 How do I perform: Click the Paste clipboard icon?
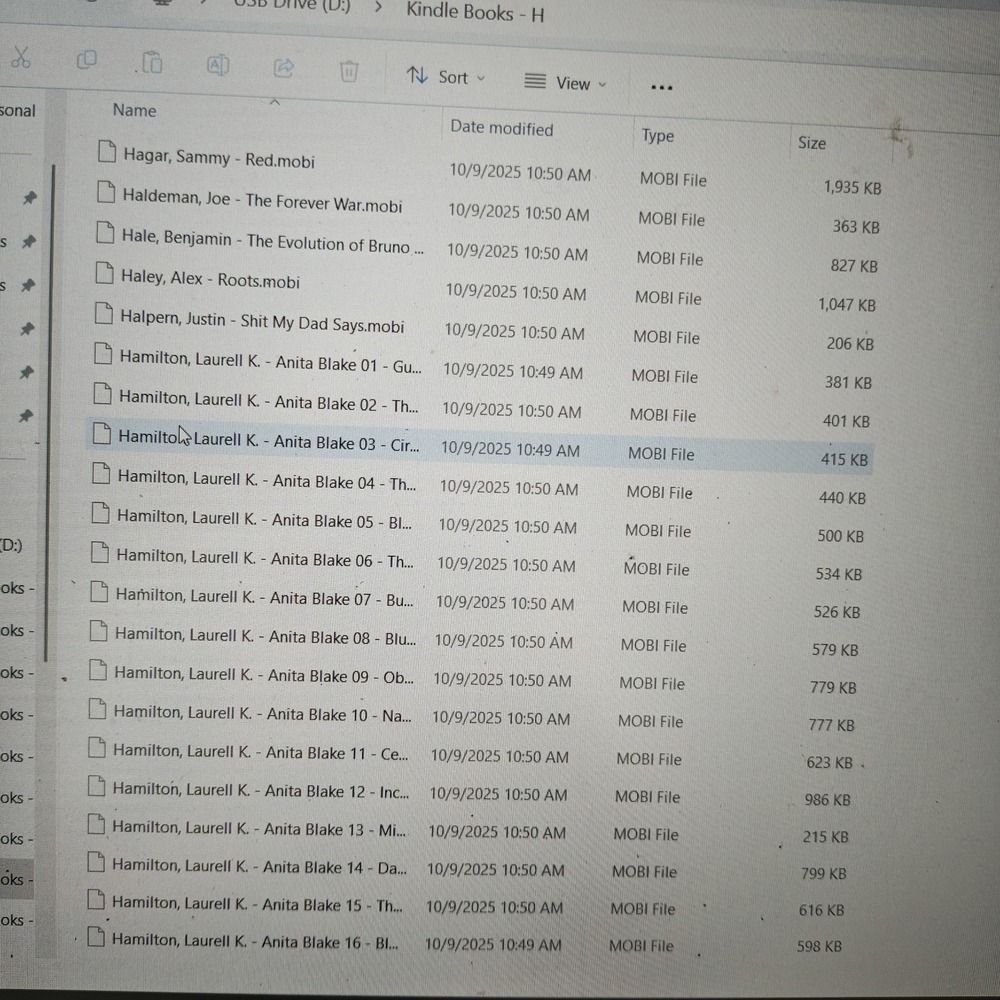(x=152, y=62)
